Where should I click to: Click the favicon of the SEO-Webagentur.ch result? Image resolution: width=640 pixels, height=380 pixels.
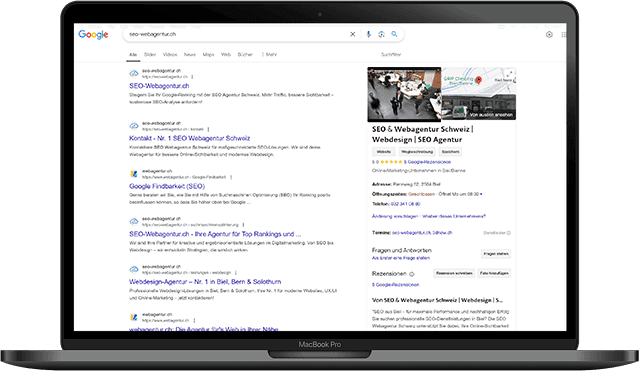134,73
